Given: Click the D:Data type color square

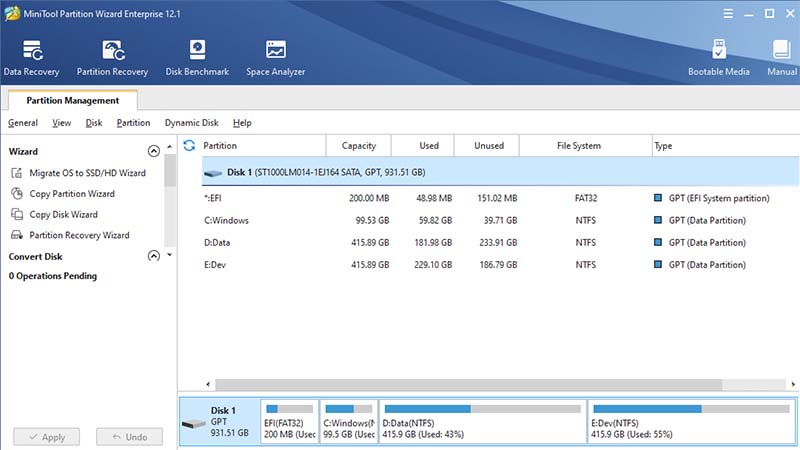Looking at the screenshot, I should (658, 242).
